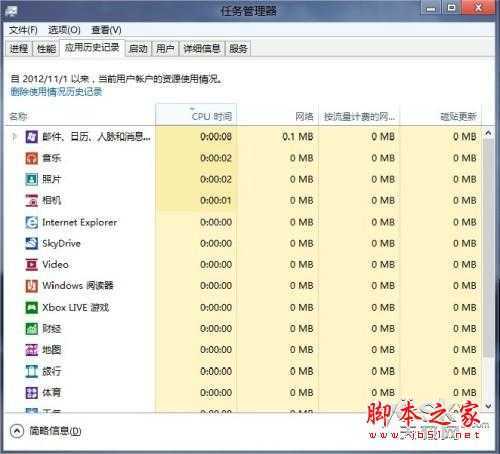The image size is (500, 454).
Task: Click the 体育 (Sports) app icon
Action: [x=32, y=393]
